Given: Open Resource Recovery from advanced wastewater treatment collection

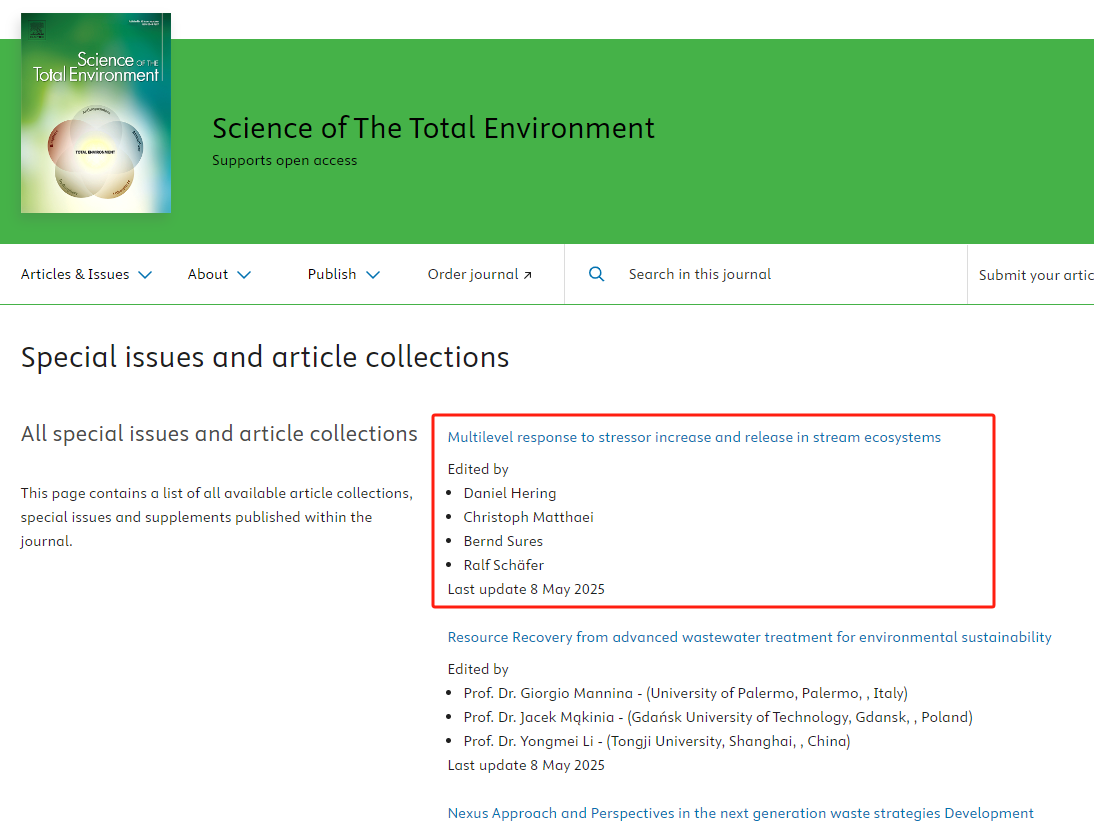Looking at the screenshot, I should 749,637.
